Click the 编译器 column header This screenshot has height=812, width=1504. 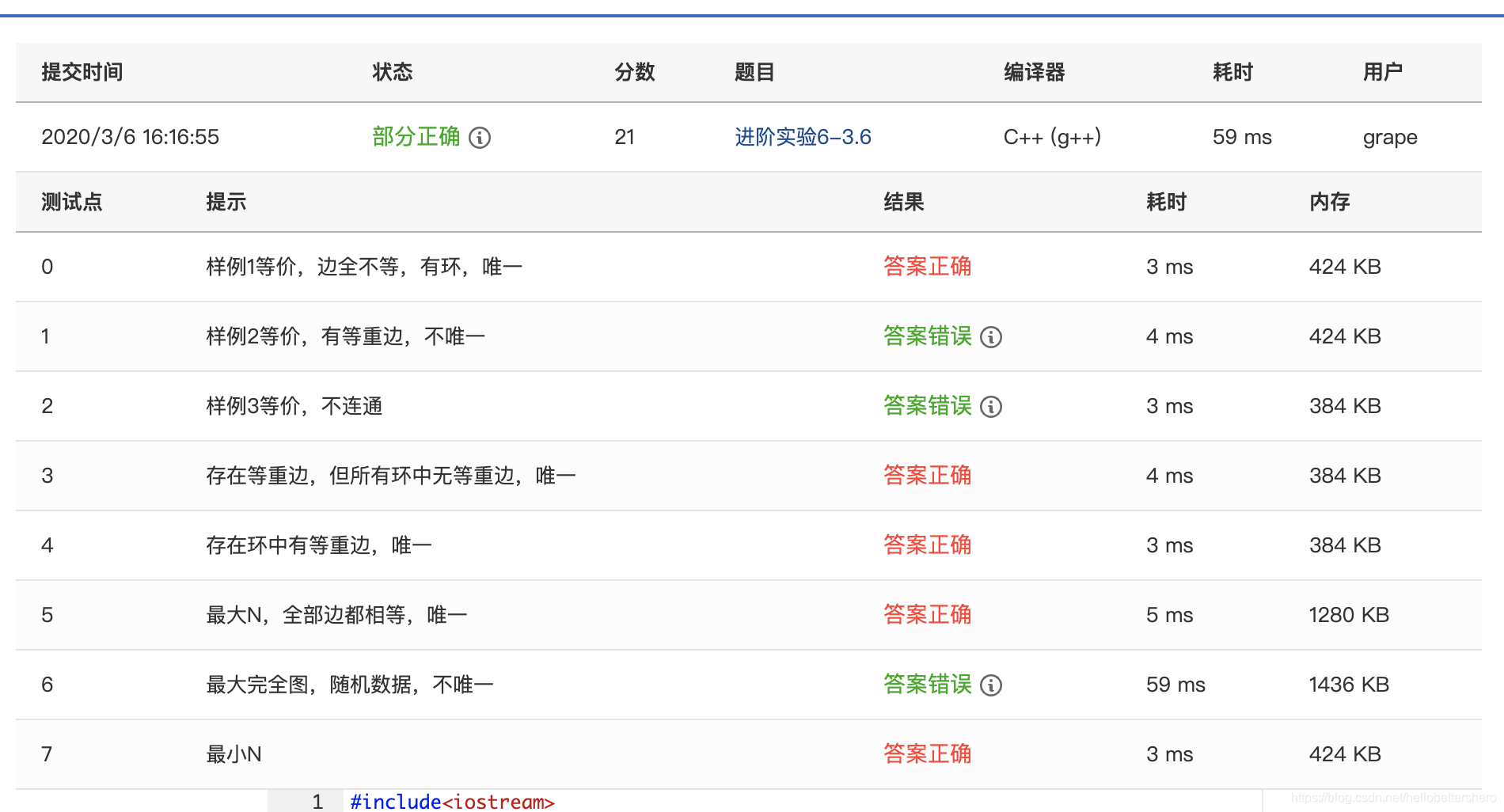1035,72
